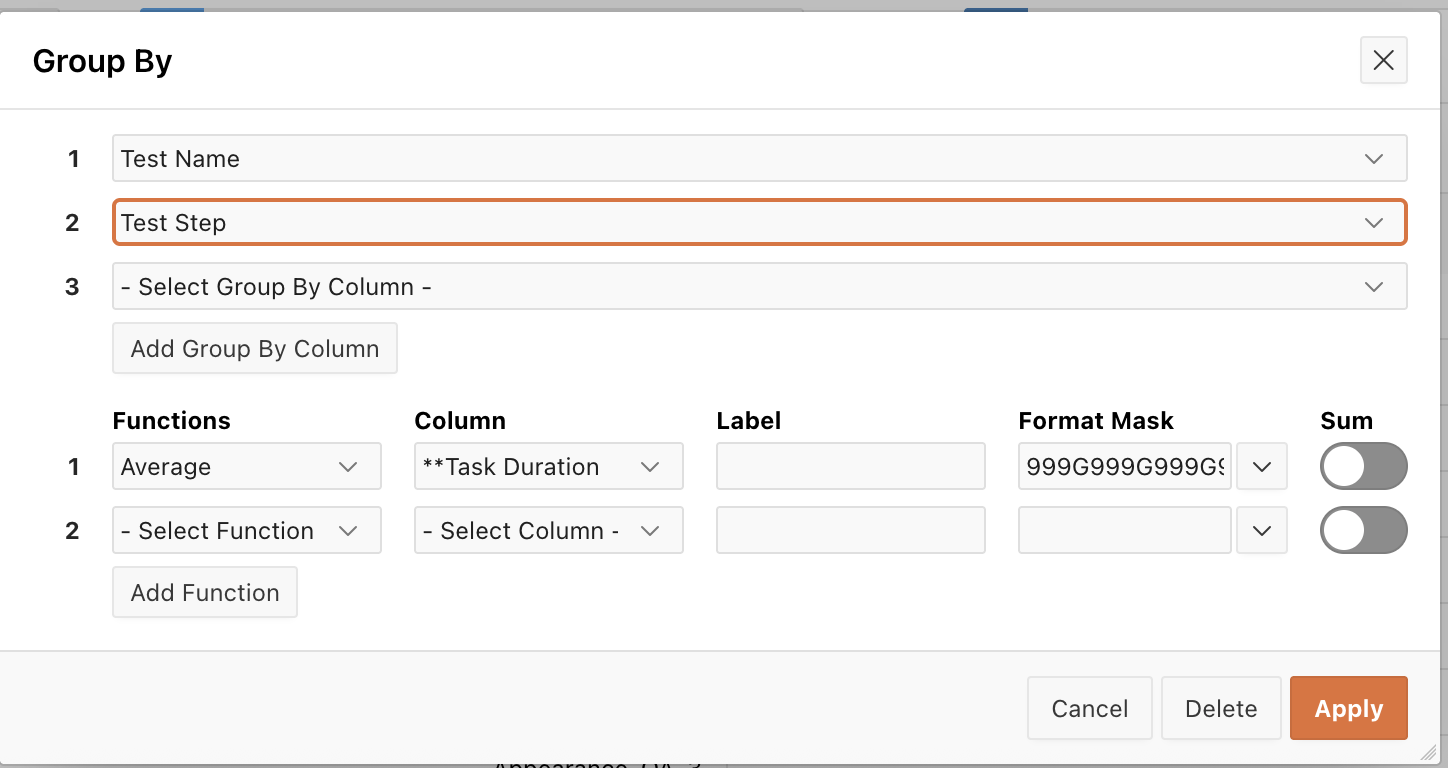Open first row format mask picker arrow
This screenshot has width=1448, height=768.
tap(1262, 467)
